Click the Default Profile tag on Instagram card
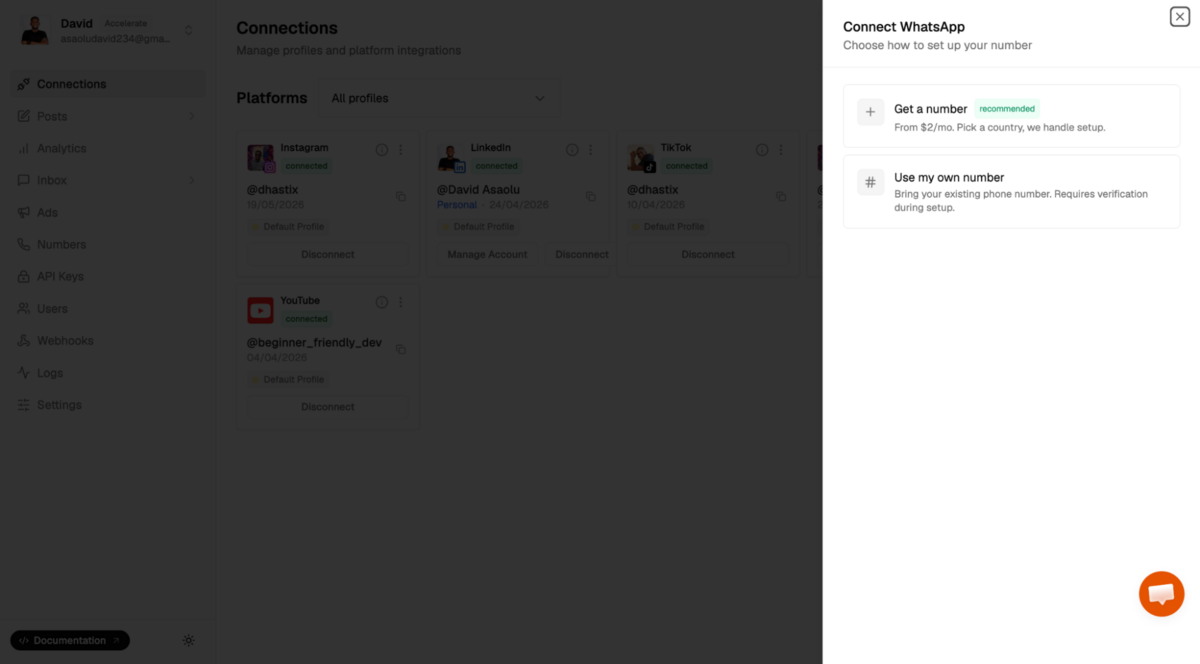1200x664 pixels. (x=287, y=227)
